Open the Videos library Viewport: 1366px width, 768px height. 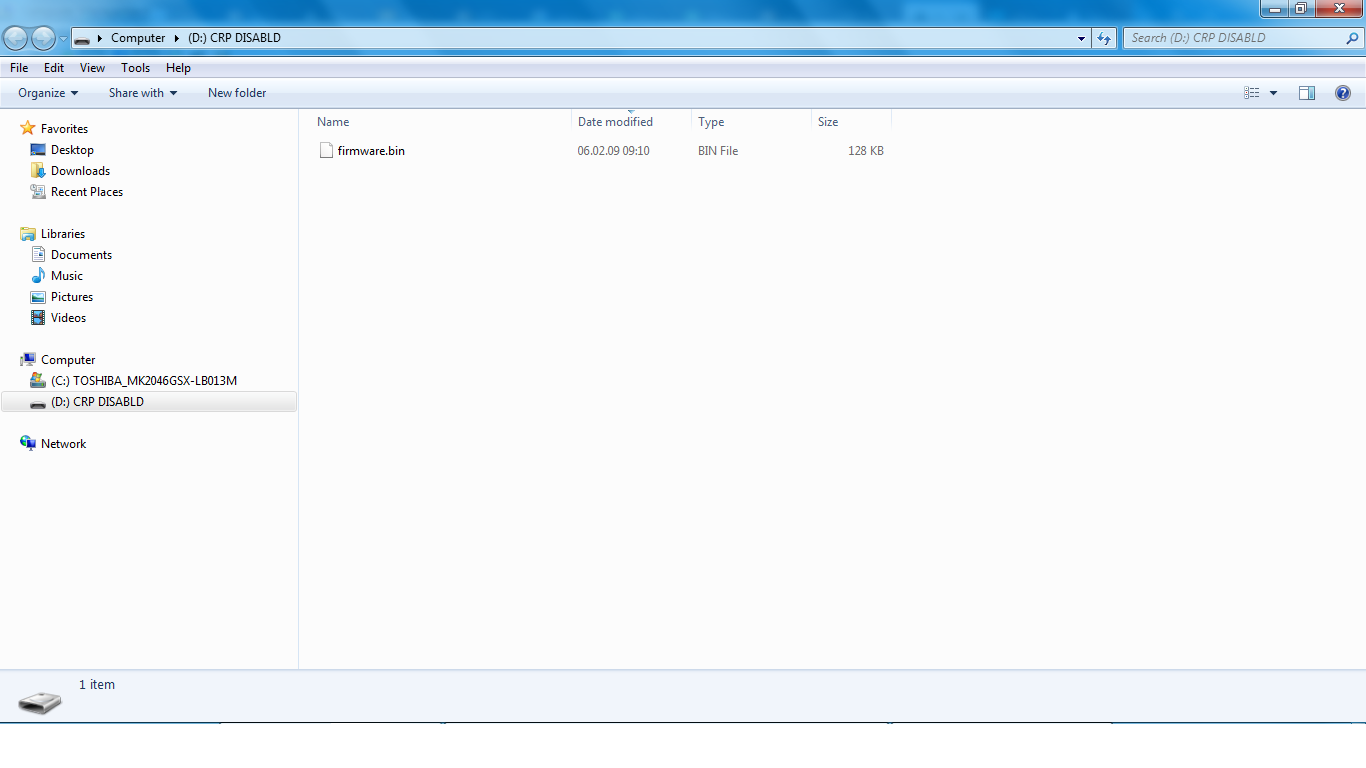coord(68,318)
